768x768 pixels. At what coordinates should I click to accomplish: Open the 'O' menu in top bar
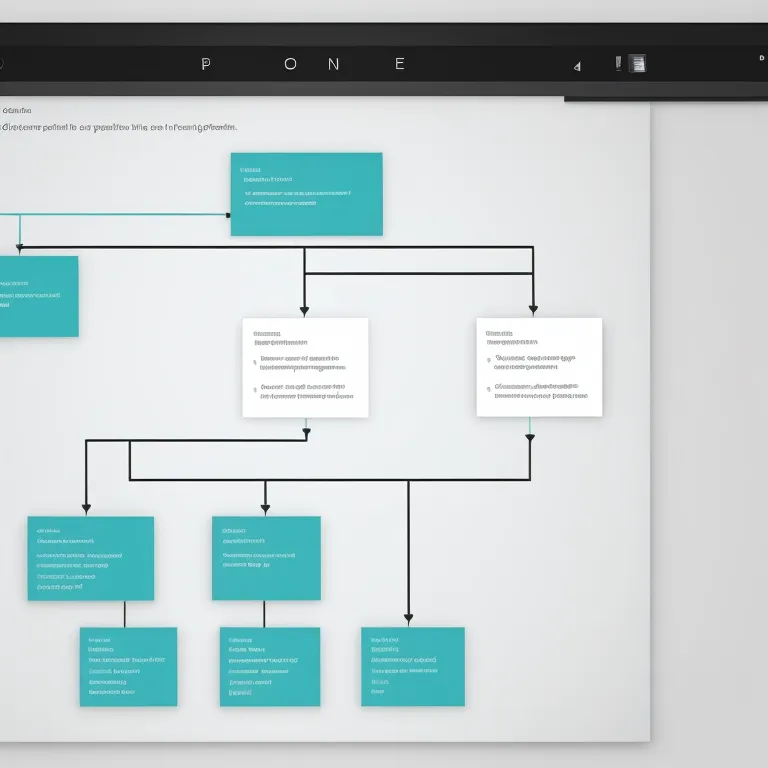pos(290,64)
